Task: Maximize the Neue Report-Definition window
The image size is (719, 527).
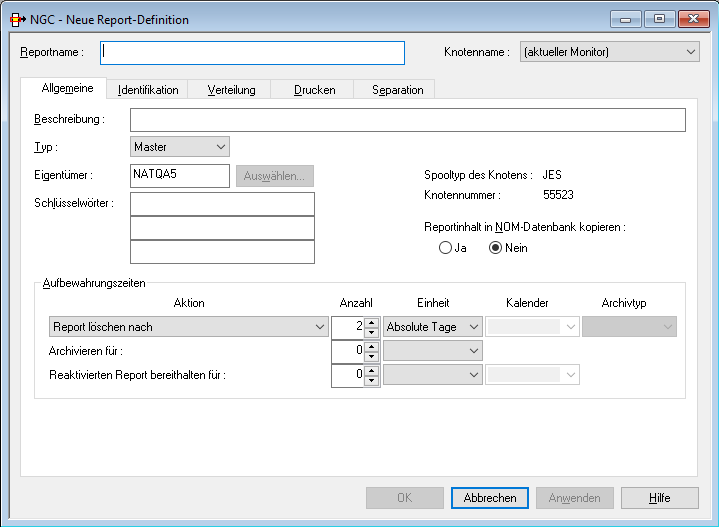Action: (x=659, y=19)
